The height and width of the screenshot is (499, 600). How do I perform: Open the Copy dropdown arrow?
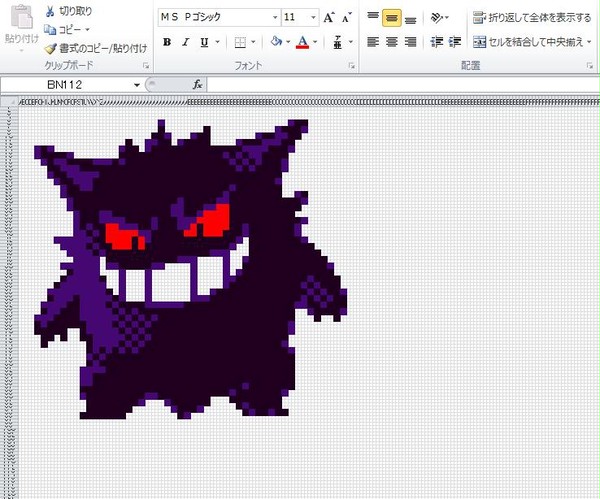(87, 29)
